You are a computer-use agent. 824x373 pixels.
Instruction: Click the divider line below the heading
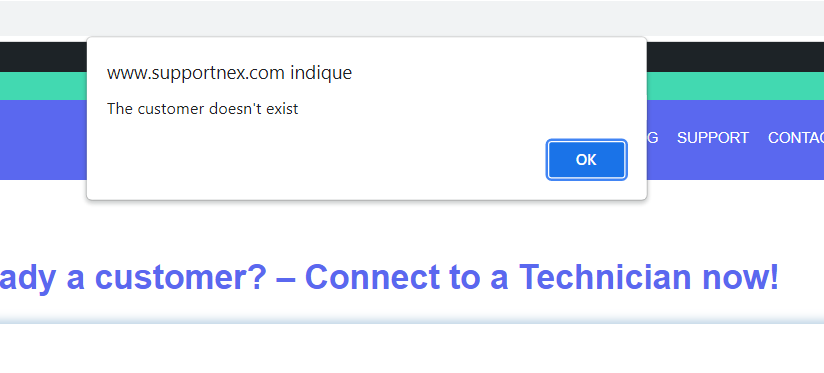pyautogui.click(x=412, y=320)
